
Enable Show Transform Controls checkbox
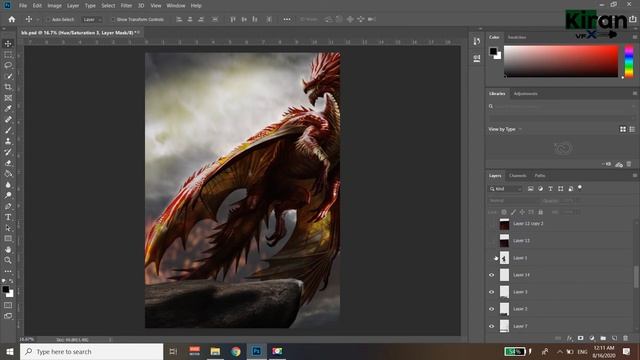click(x=113, y=19)
